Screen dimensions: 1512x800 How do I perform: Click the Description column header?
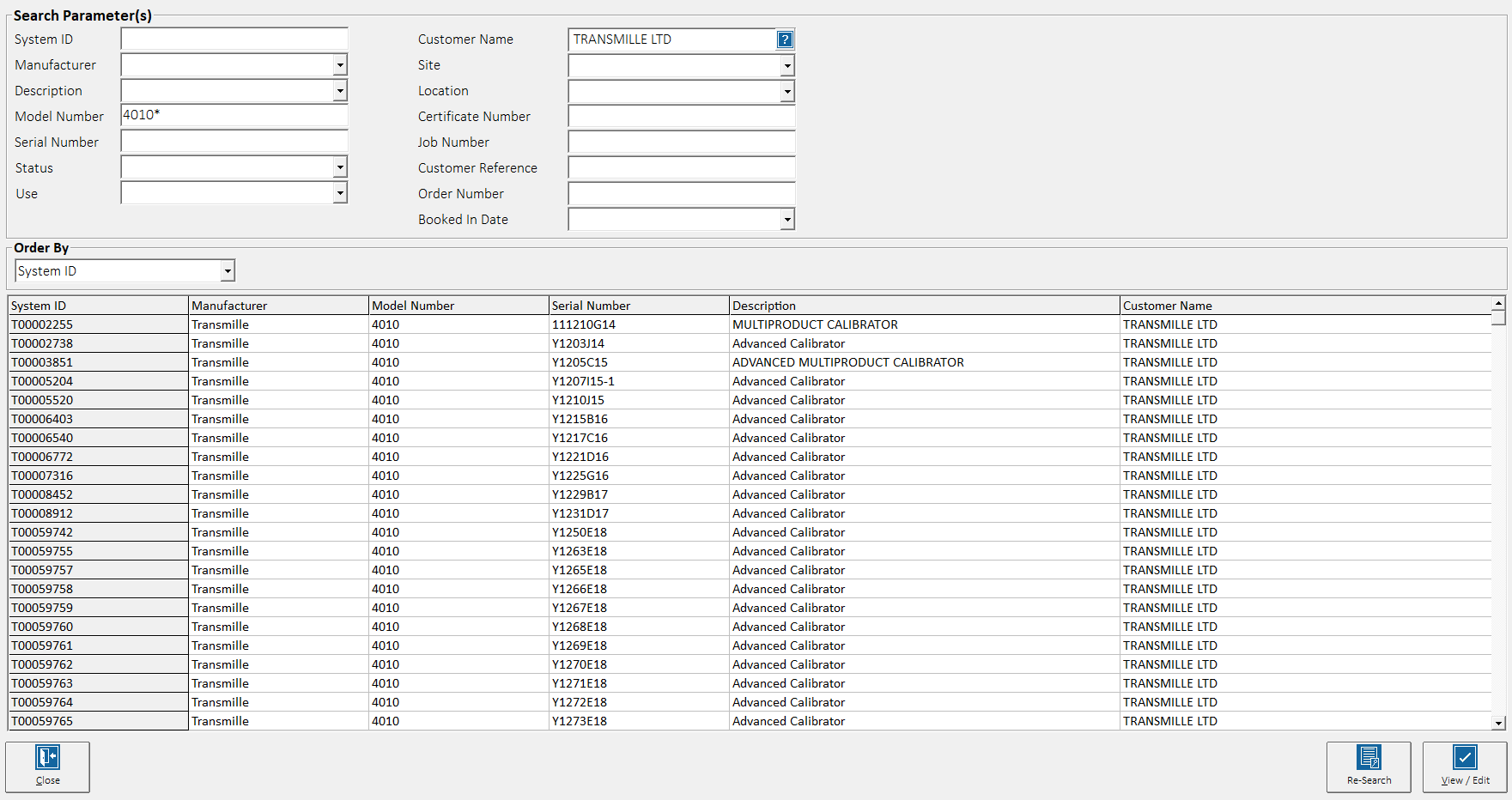click(x=925, y=306)
